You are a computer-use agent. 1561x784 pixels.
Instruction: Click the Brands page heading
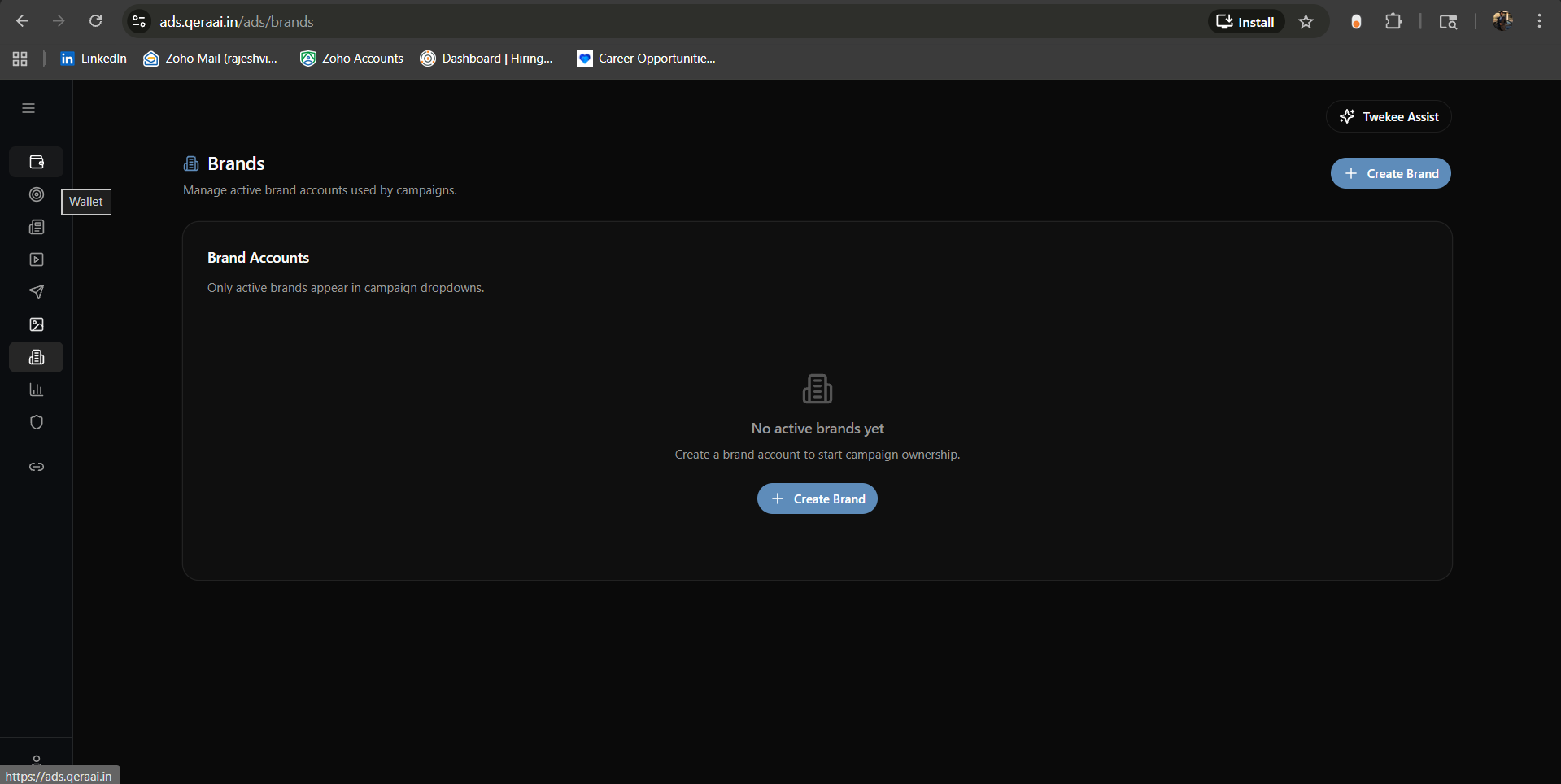pos(236,163)
